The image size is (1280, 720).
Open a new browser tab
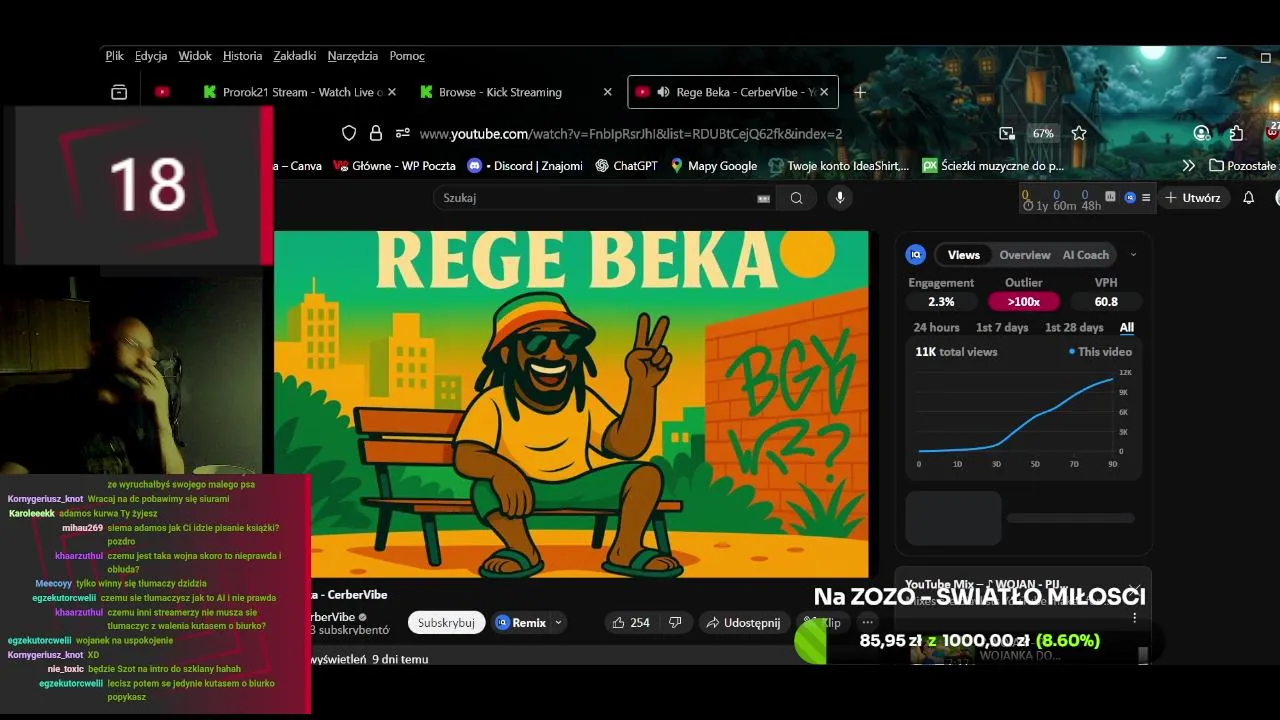[859, 92]
